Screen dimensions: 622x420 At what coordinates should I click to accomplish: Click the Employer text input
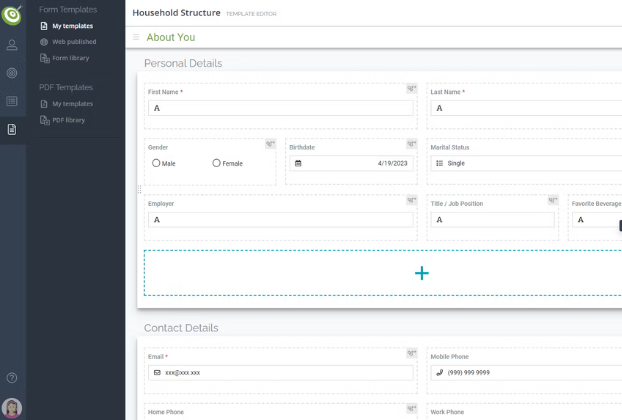click(280, 220)
